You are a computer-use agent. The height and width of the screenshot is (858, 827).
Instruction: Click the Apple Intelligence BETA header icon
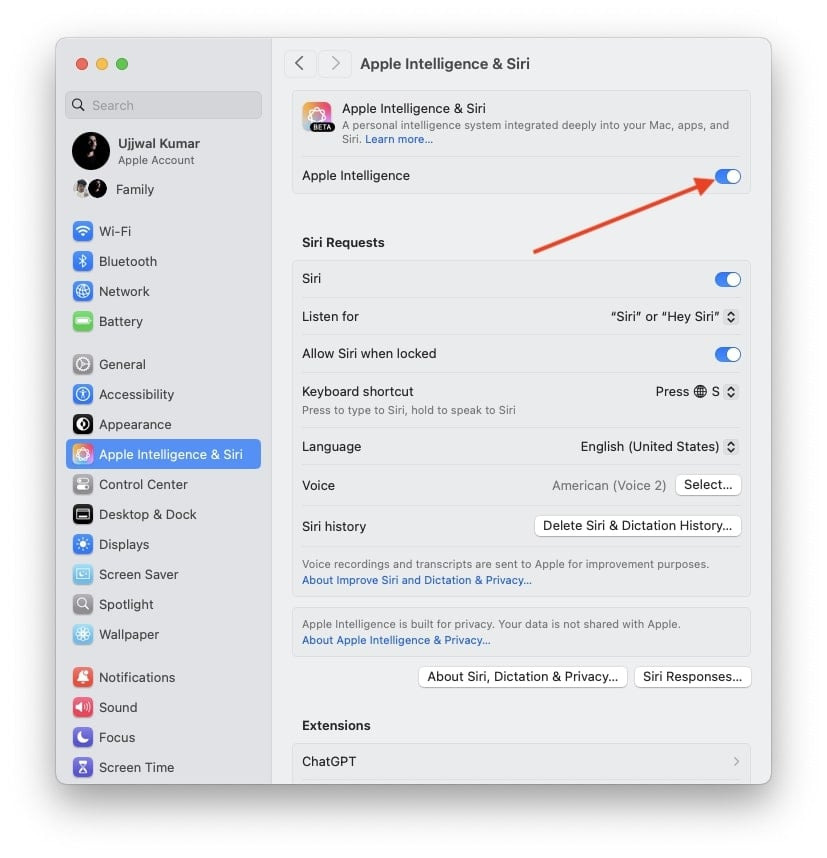(x=317, y=117)
